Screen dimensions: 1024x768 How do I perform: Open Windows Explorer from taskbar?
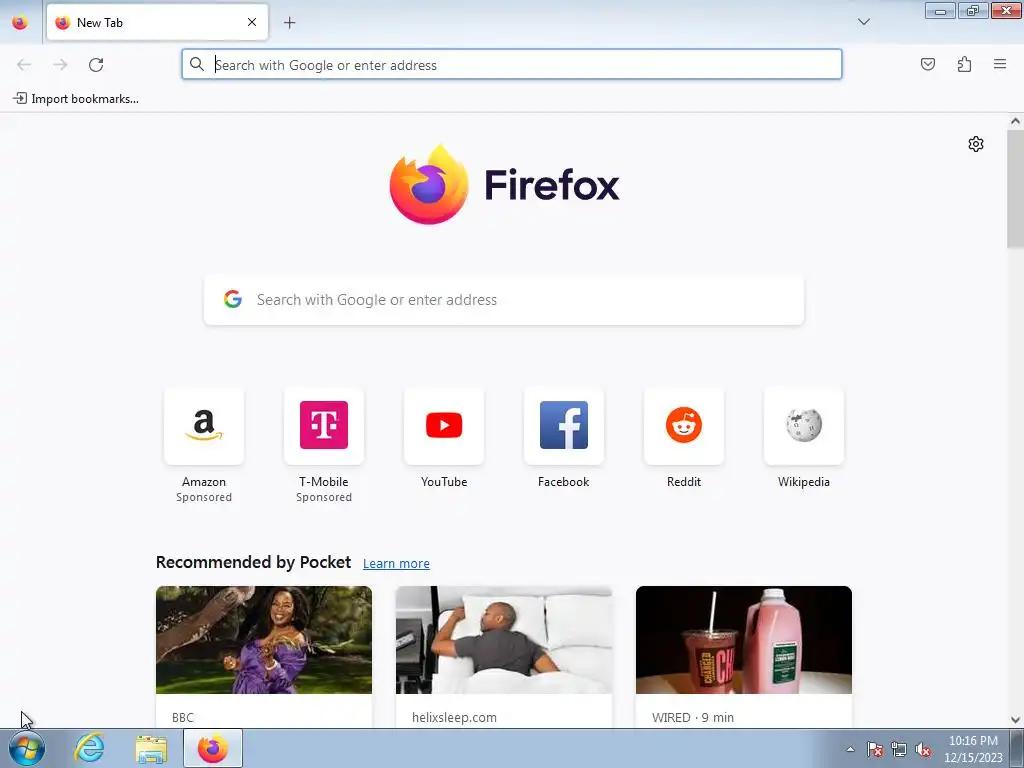click(151, 748)
